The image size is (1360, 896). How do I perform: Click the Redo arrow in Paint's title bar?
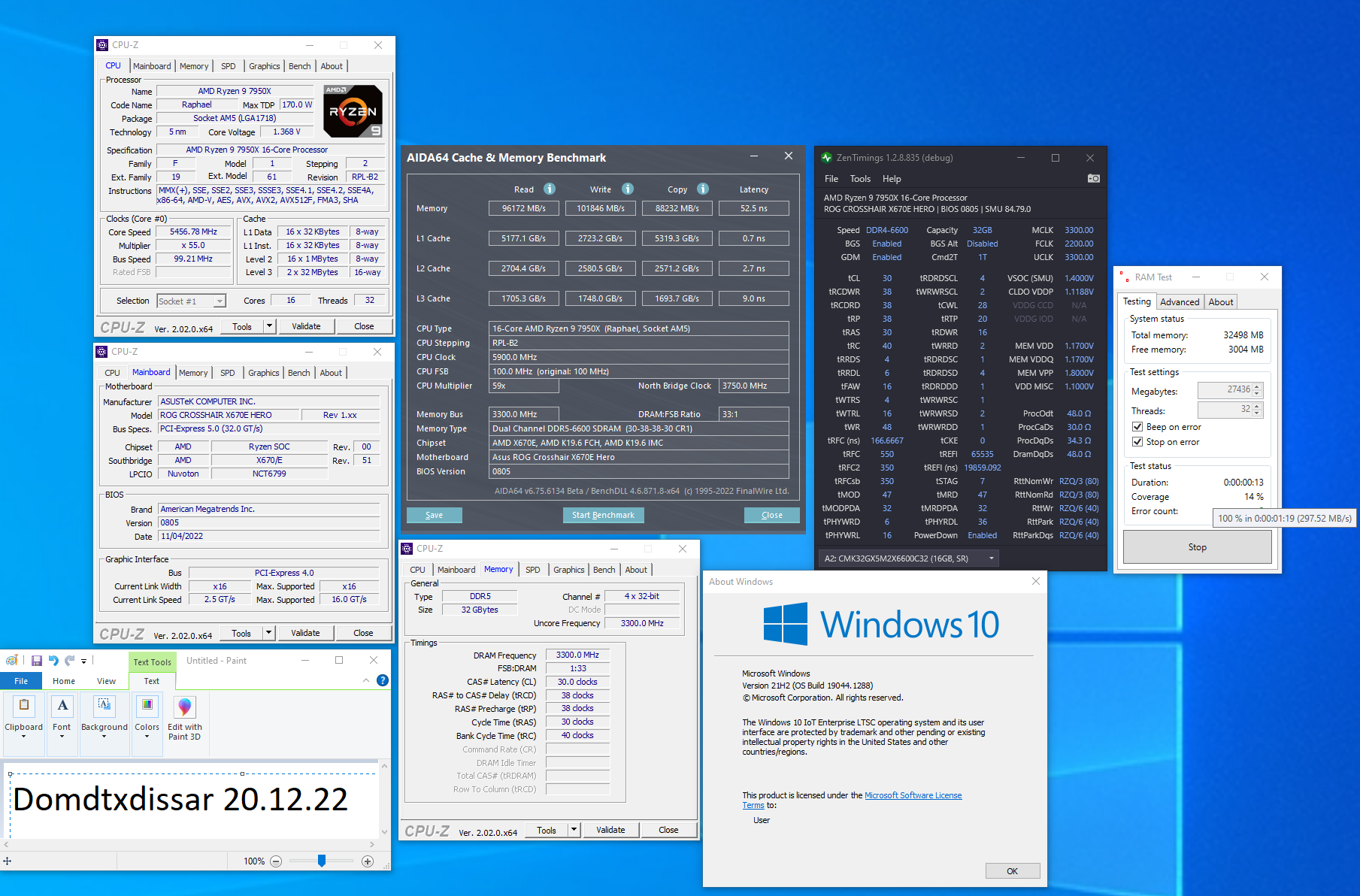(x=70, y=661)
